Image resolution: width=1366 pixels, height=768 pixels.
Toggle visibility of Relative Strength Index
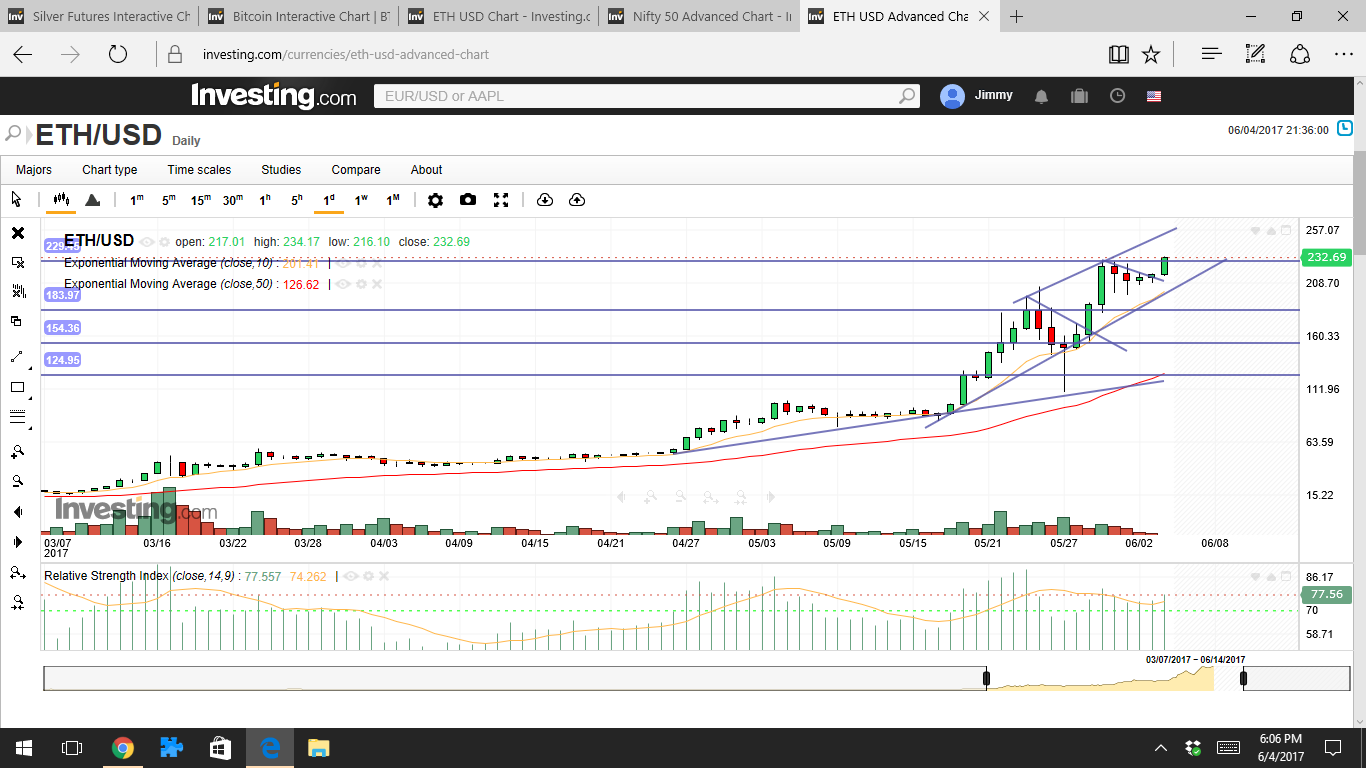click(x=351, y=576)
